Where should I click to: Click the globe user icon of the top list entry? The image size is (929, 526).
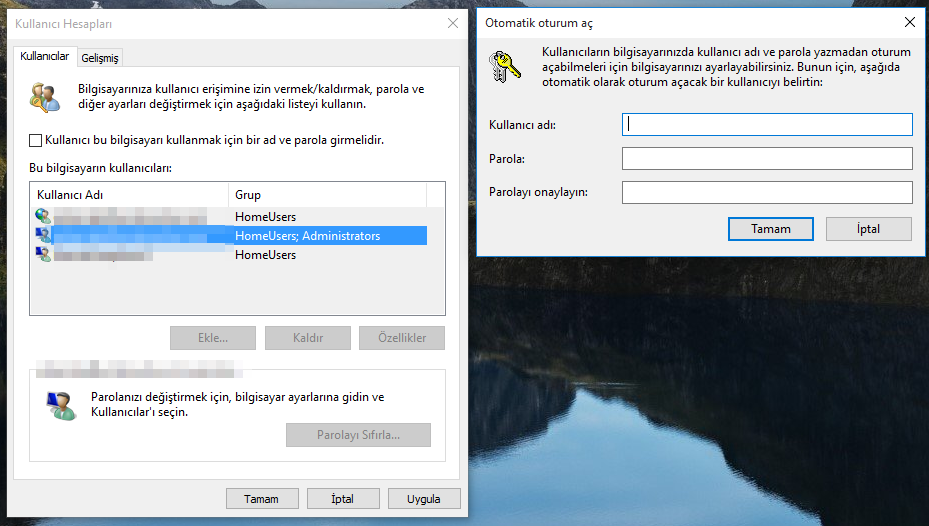pyautogui.click(x=43, y=216)
